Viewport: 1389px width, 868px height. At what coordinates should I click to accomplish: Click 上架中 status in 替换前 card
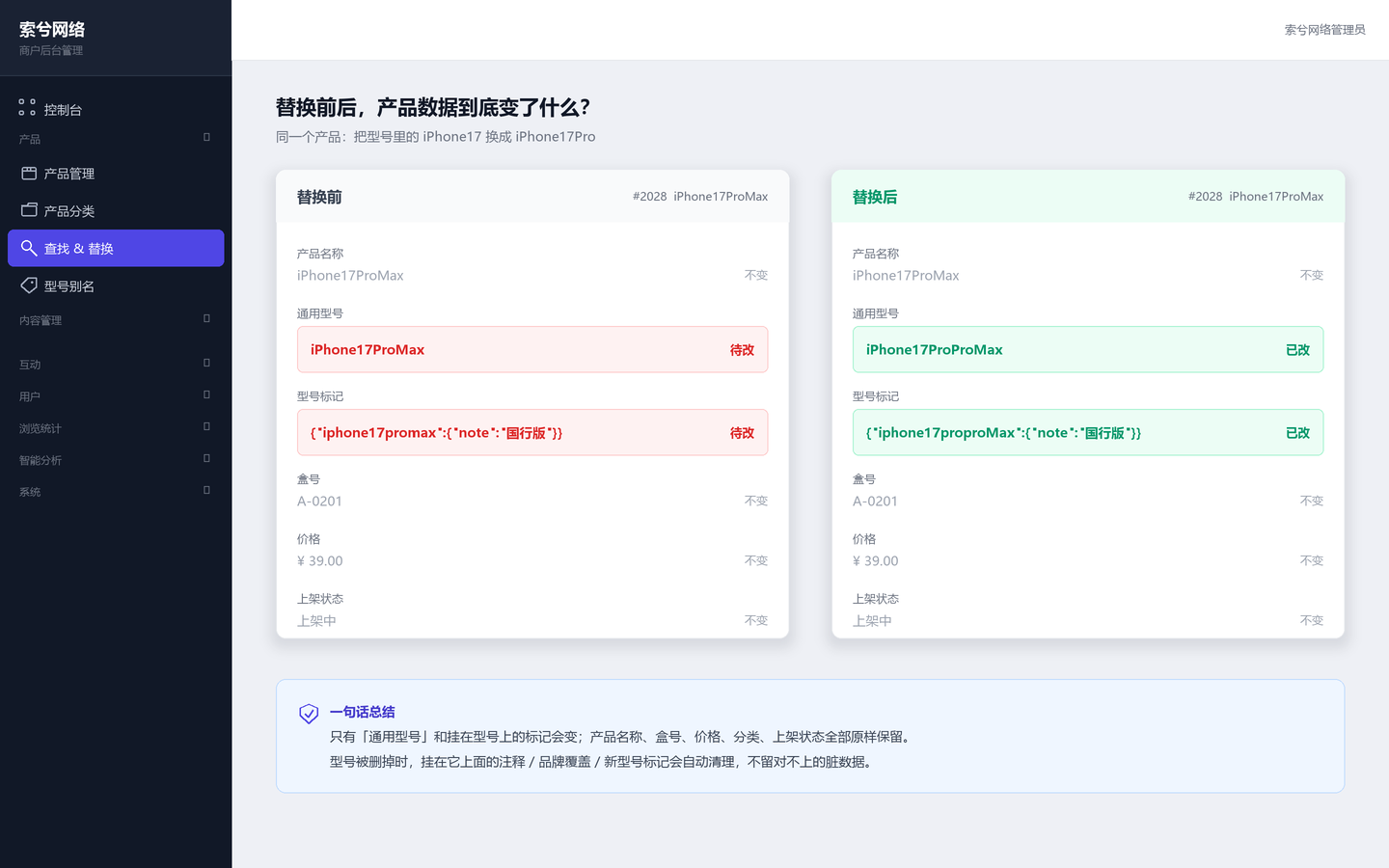coord(316,621)
